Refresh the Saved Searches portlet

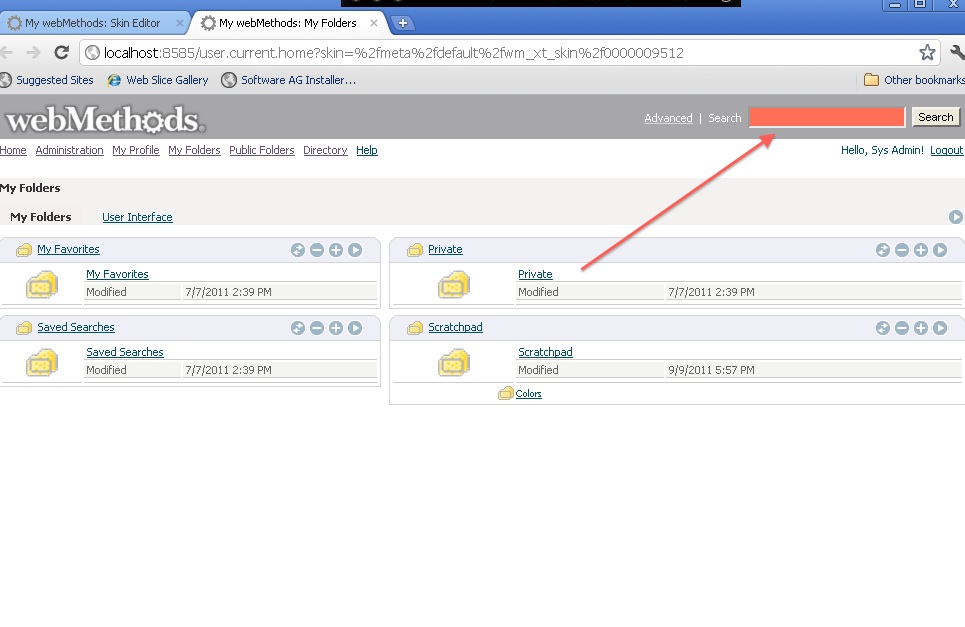point(298,328)
